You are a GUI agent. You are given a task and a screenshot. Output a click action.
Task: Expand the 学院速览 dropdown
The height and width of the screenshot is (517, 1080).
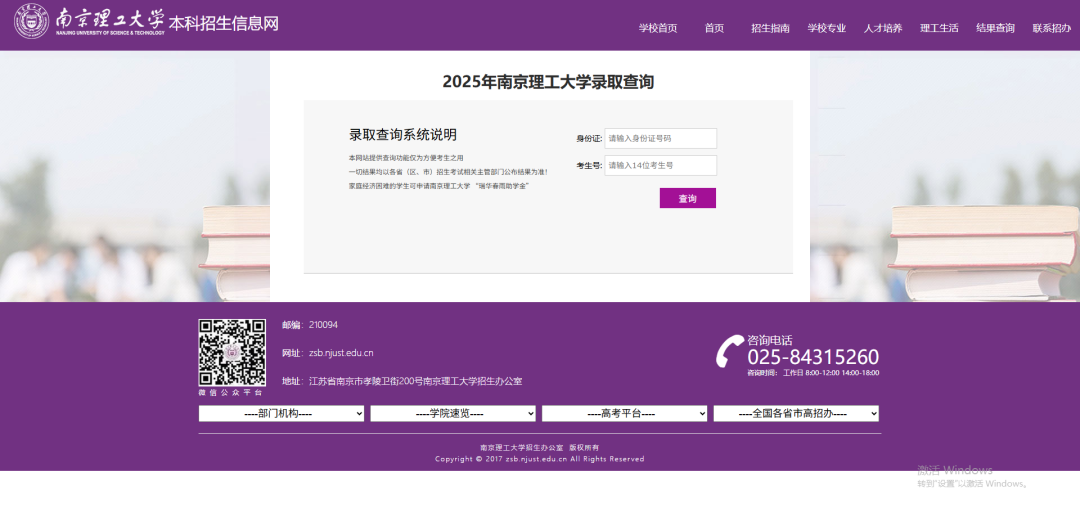tap(453, 414)
